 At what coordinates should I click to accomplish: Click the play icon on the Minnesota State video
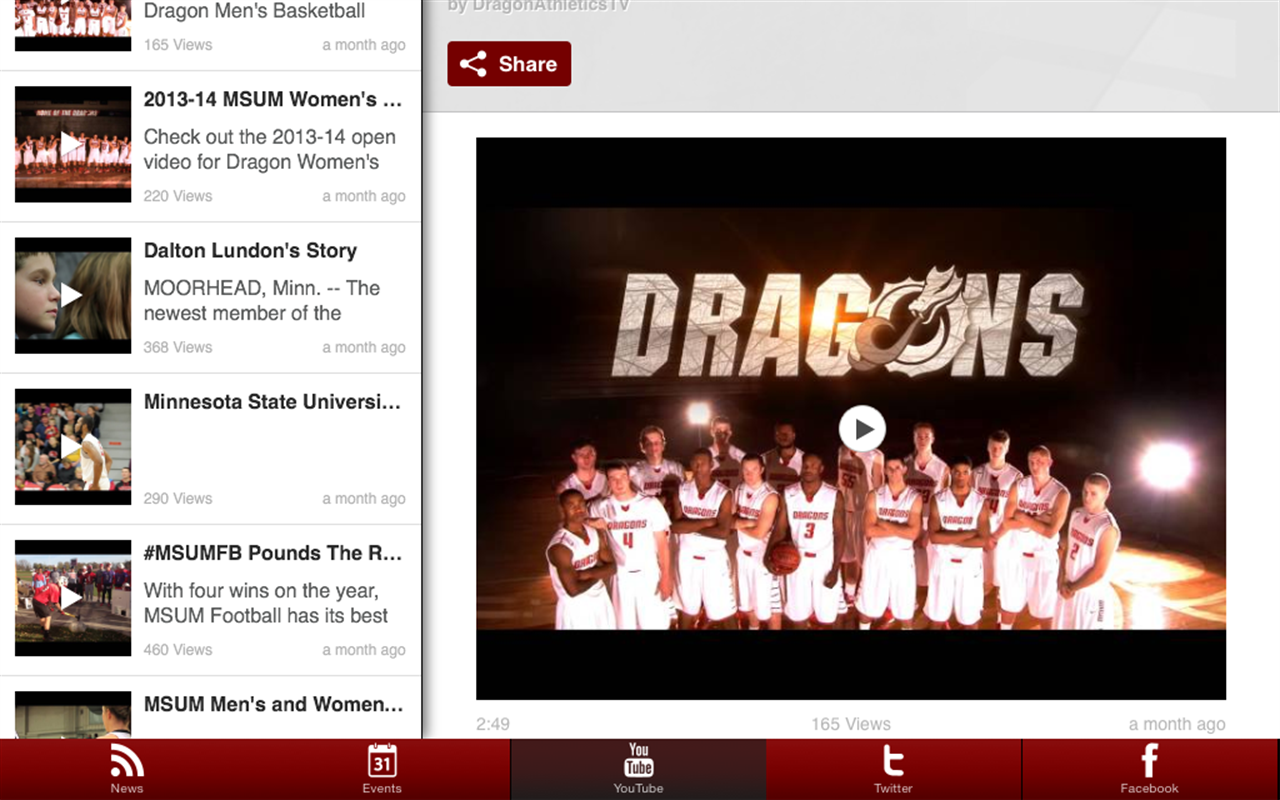coord(72,446)
